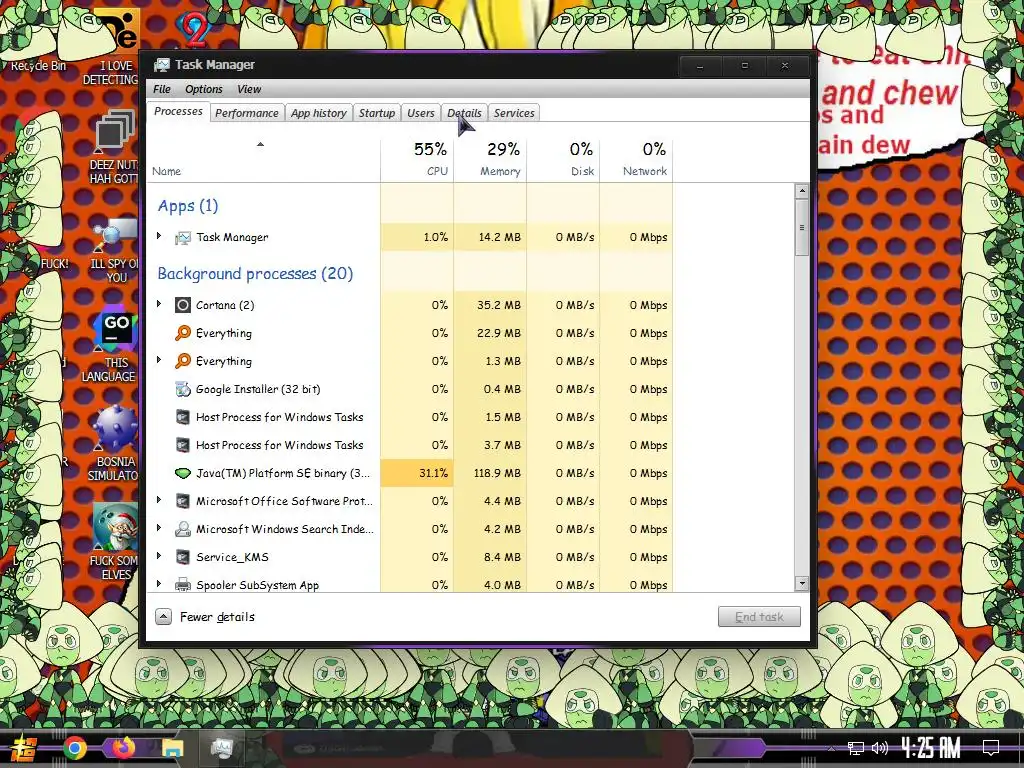Viewport: 1024px width, 768px height.
Task: Expand the Spooler SubSystem App row
Action: [x=159, y=583]
